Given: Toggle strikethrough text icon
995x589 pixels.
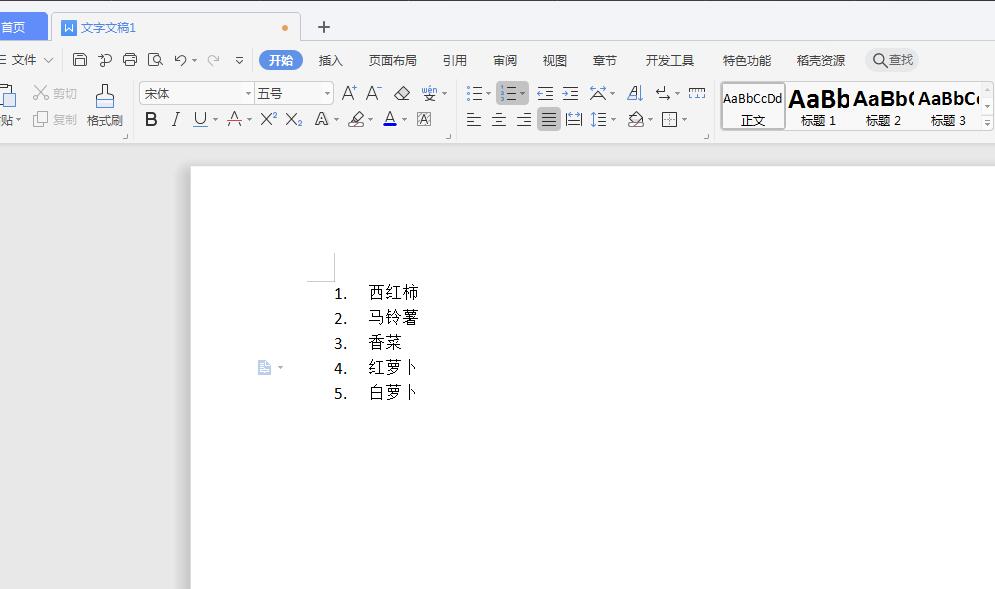Looking at the screenshot, I should point(234,119).
